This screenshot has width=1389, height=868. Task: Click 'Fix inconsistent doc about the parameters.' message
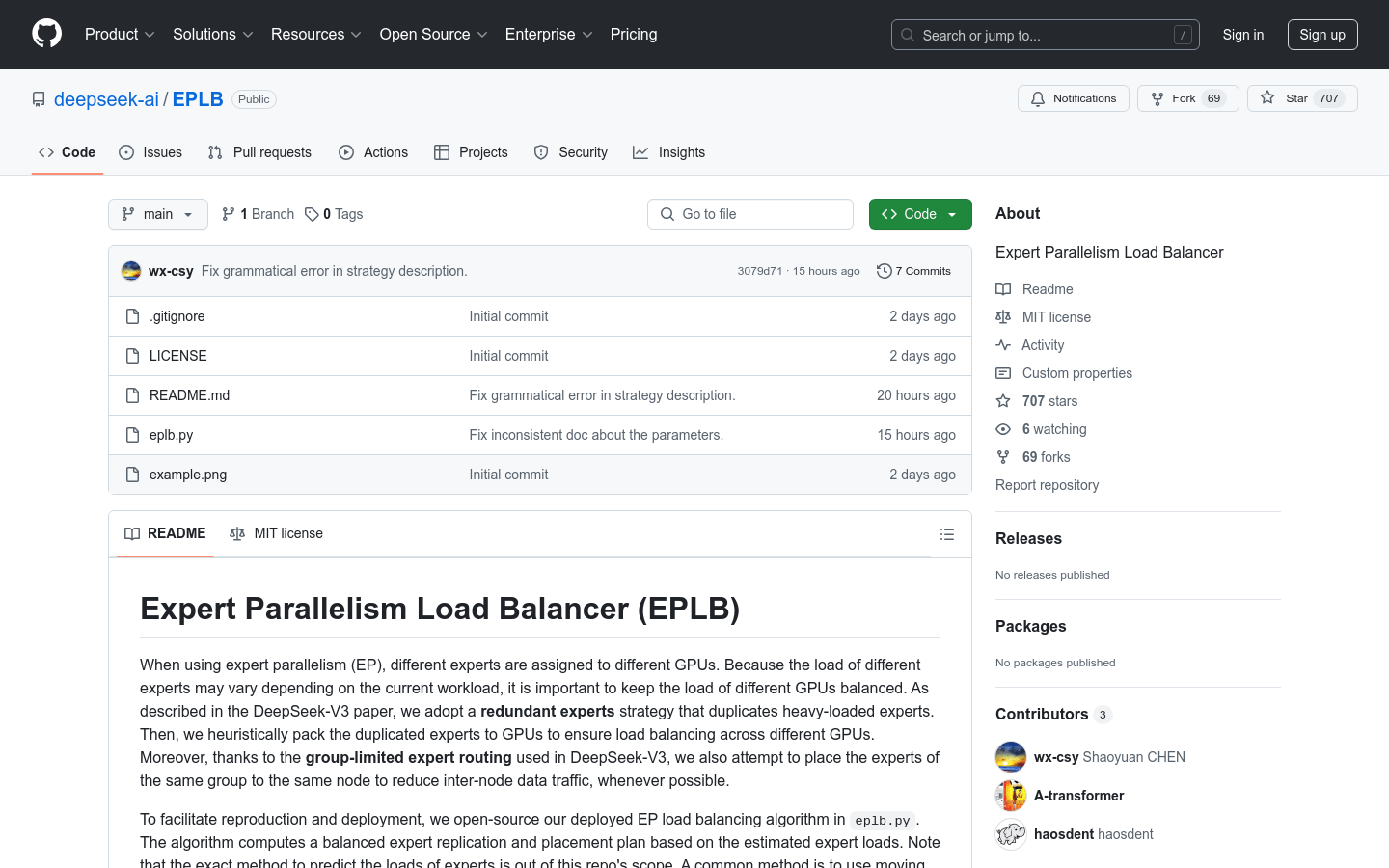pos(596,435)
